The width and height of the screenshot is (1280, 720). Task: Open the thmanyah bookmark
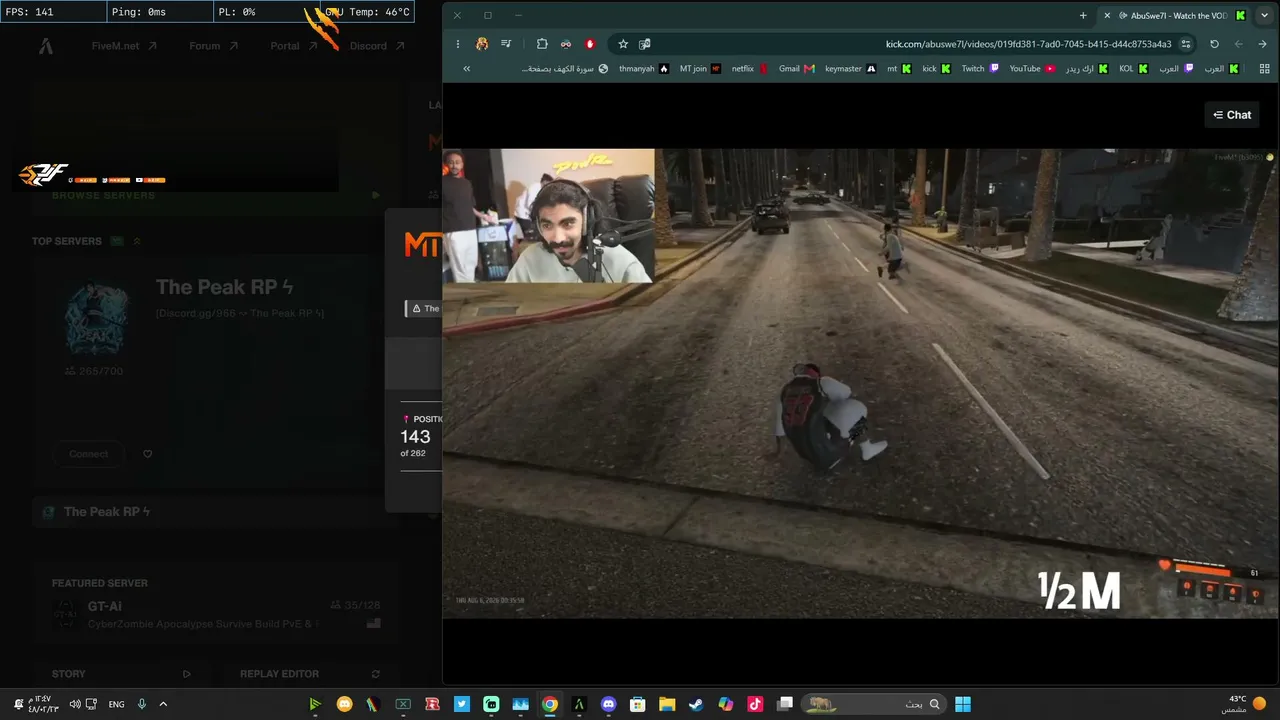tap(644, 69)
